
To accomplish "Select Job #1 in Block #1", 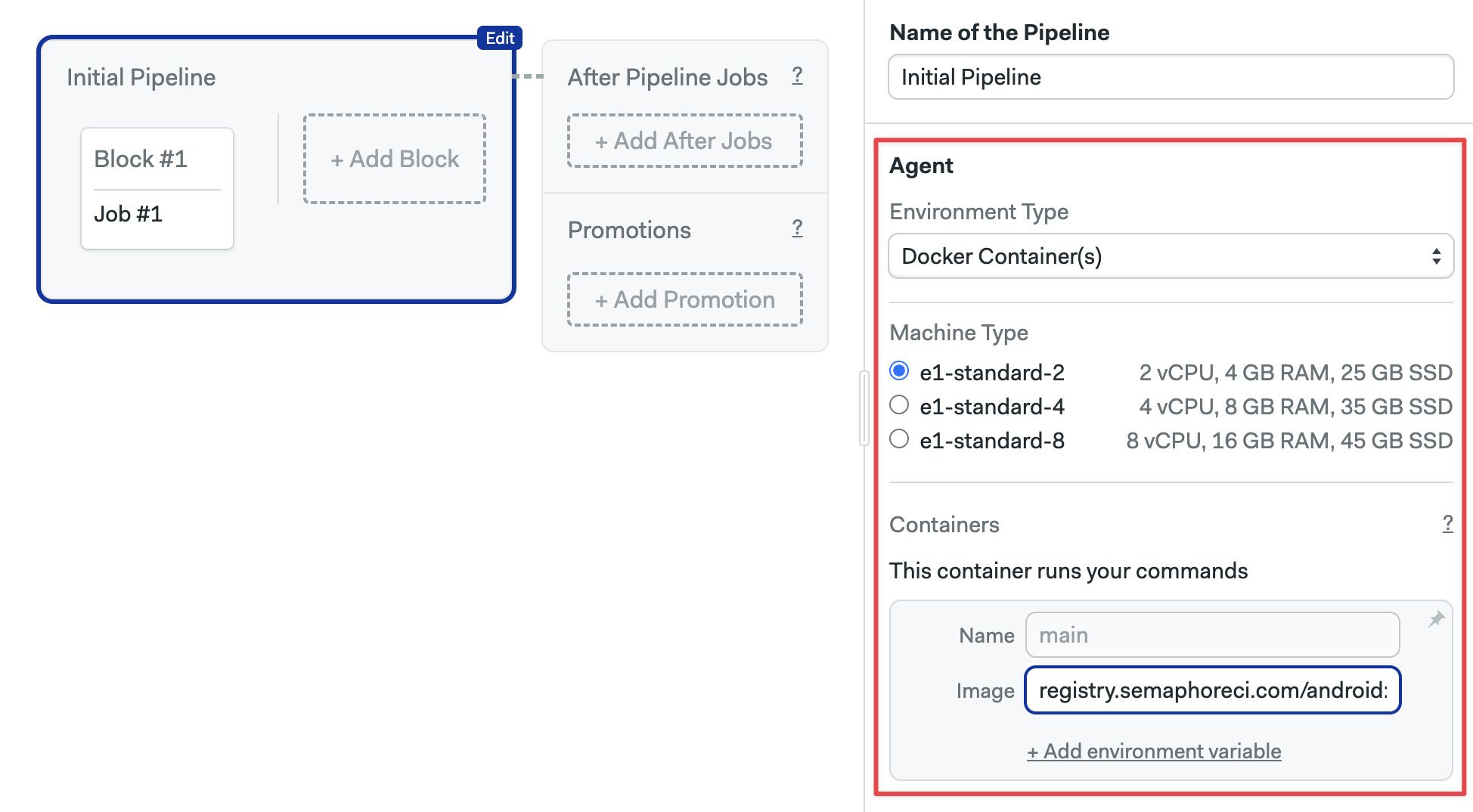I will (x=129, y=214).
